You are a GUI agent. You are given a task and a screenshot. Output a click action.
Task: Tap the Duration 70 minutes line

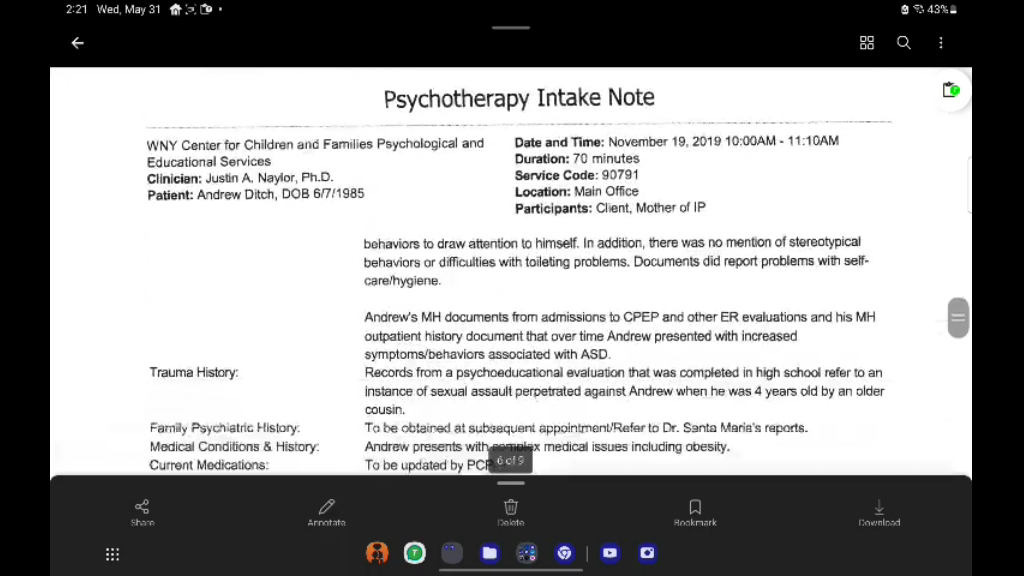point(577,159)
